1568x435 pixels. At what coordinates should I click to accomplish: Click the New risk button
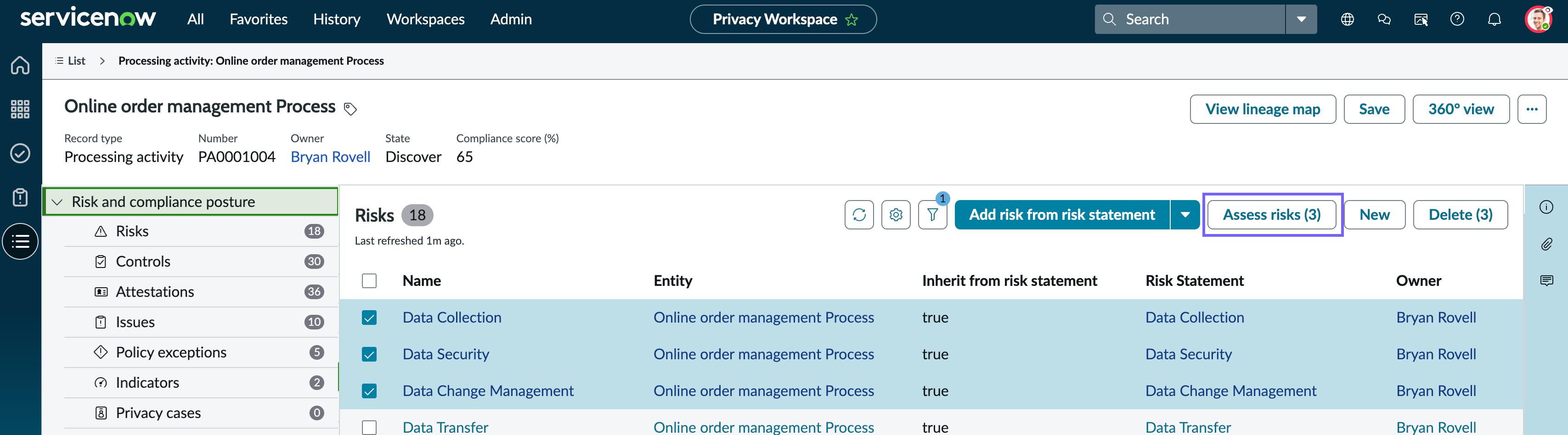pos(1374,215)
